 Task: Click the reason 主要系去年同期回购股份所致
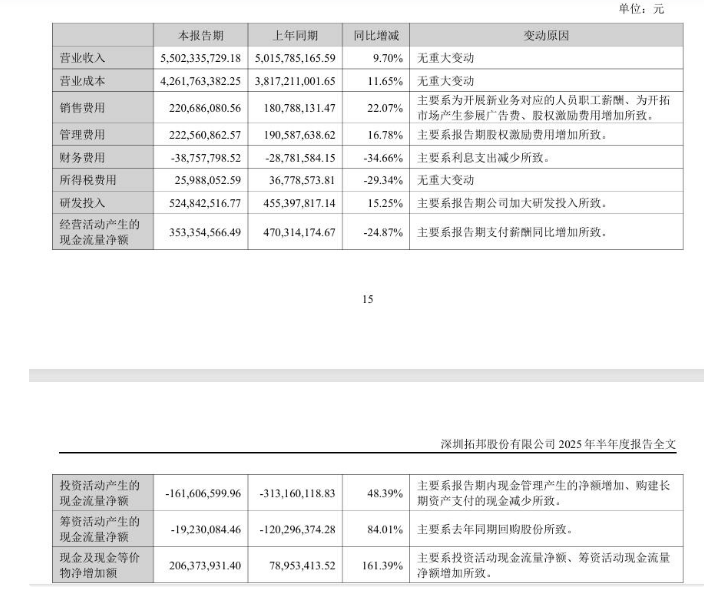click(x=495, y=529)
